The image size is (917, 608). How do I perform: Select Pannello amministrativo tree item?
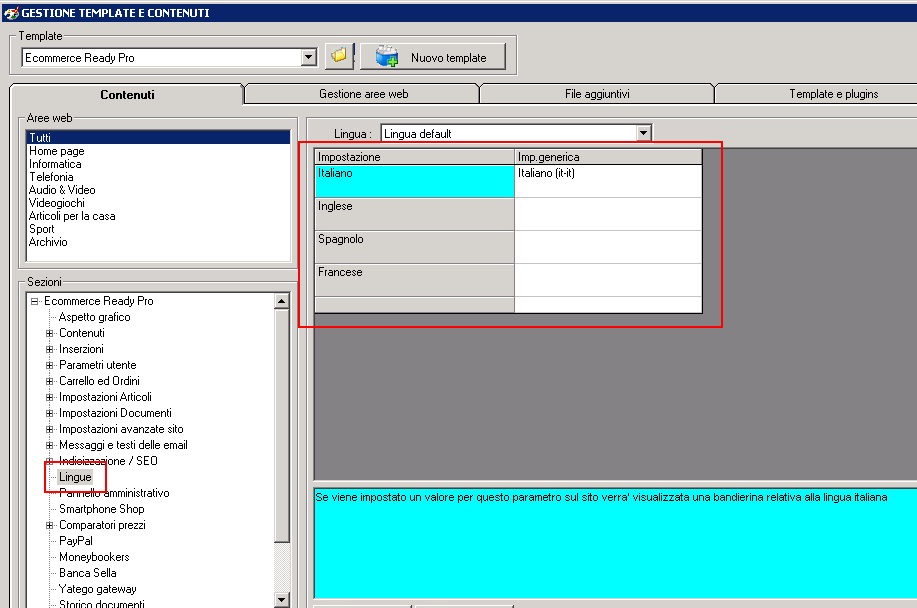pos(114,493)
